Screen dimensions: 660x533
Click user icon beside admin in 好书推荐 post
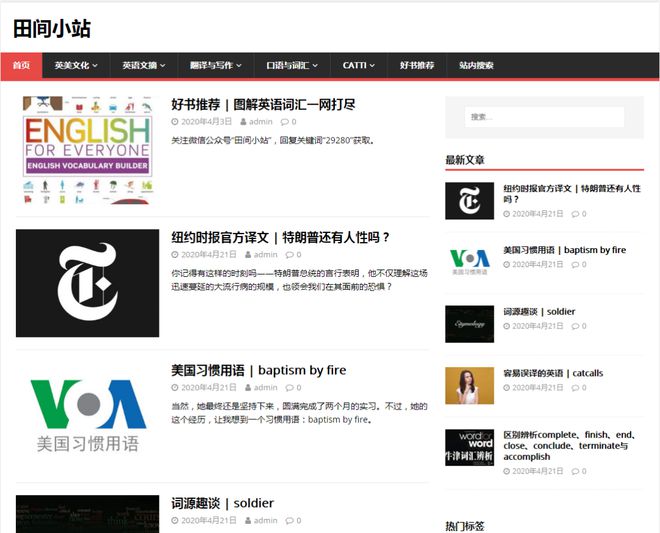pos(243,122)
